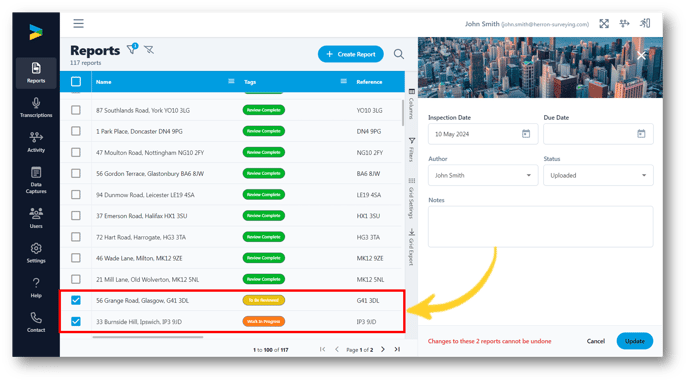
Task: Click the clear filters funnel icon
Action: click(149, 50)
